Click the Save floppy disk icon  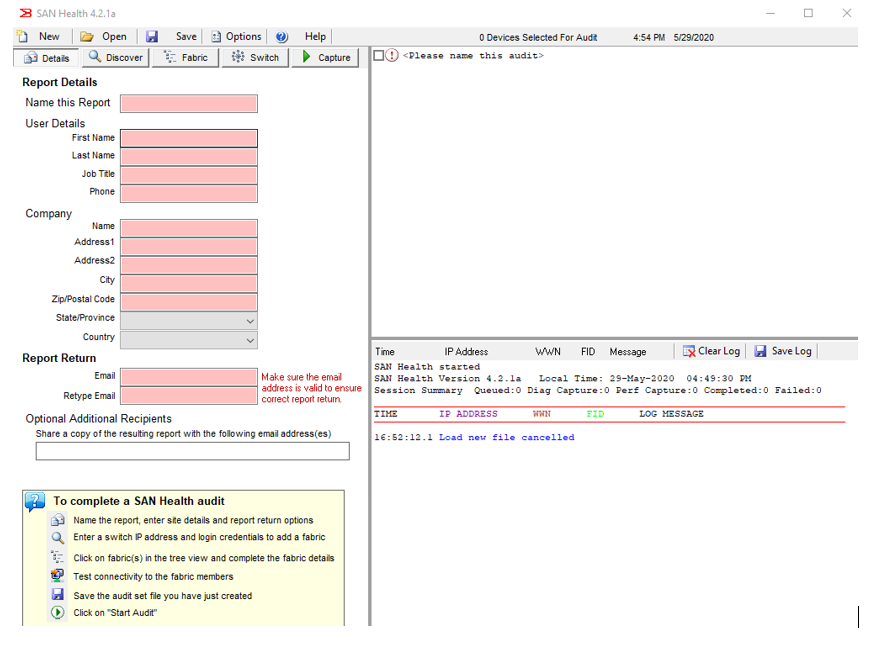[152, 36]
